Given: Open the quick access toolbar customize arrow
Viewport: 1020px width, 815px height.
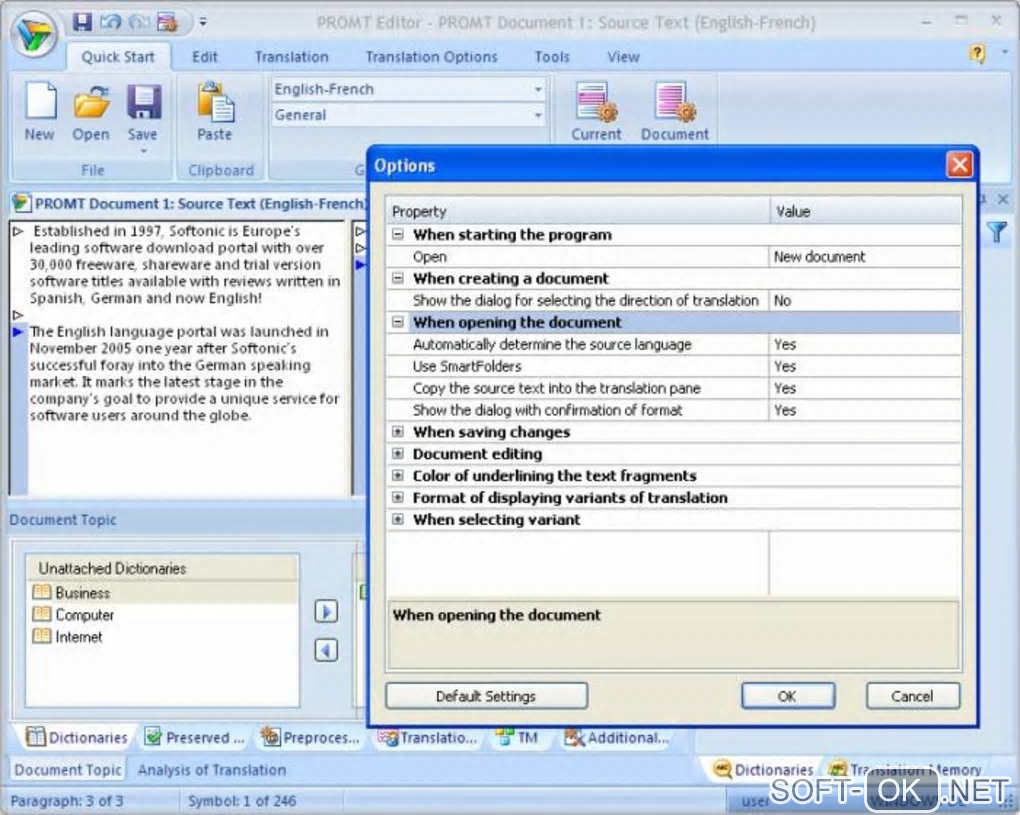Looking at the screenshot, I should pyautogui.click(x=203, y=22).
